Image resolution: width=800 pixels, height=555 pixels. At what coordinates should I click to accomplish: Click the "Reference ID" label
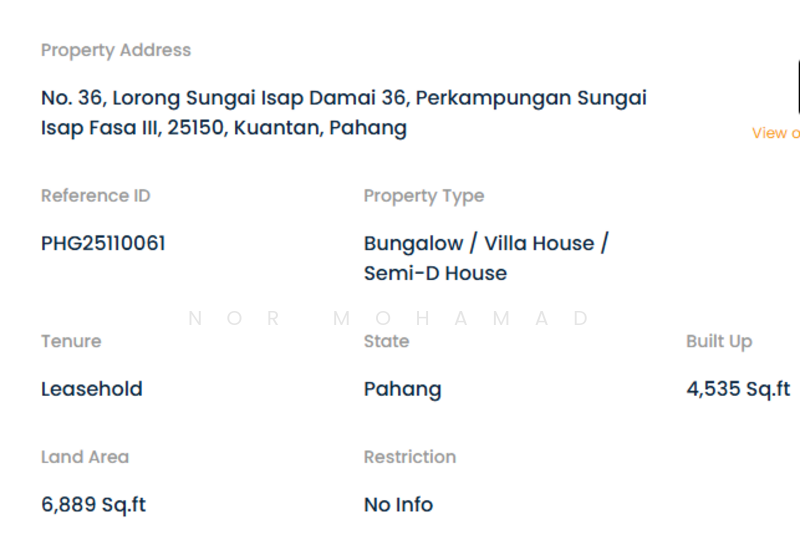pyautogui.click(x=96, y=196)
